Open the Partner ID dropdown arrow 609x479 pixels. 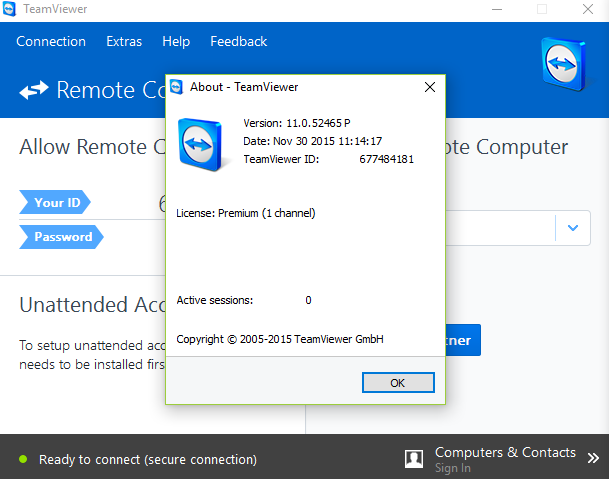tap(573, 228)
